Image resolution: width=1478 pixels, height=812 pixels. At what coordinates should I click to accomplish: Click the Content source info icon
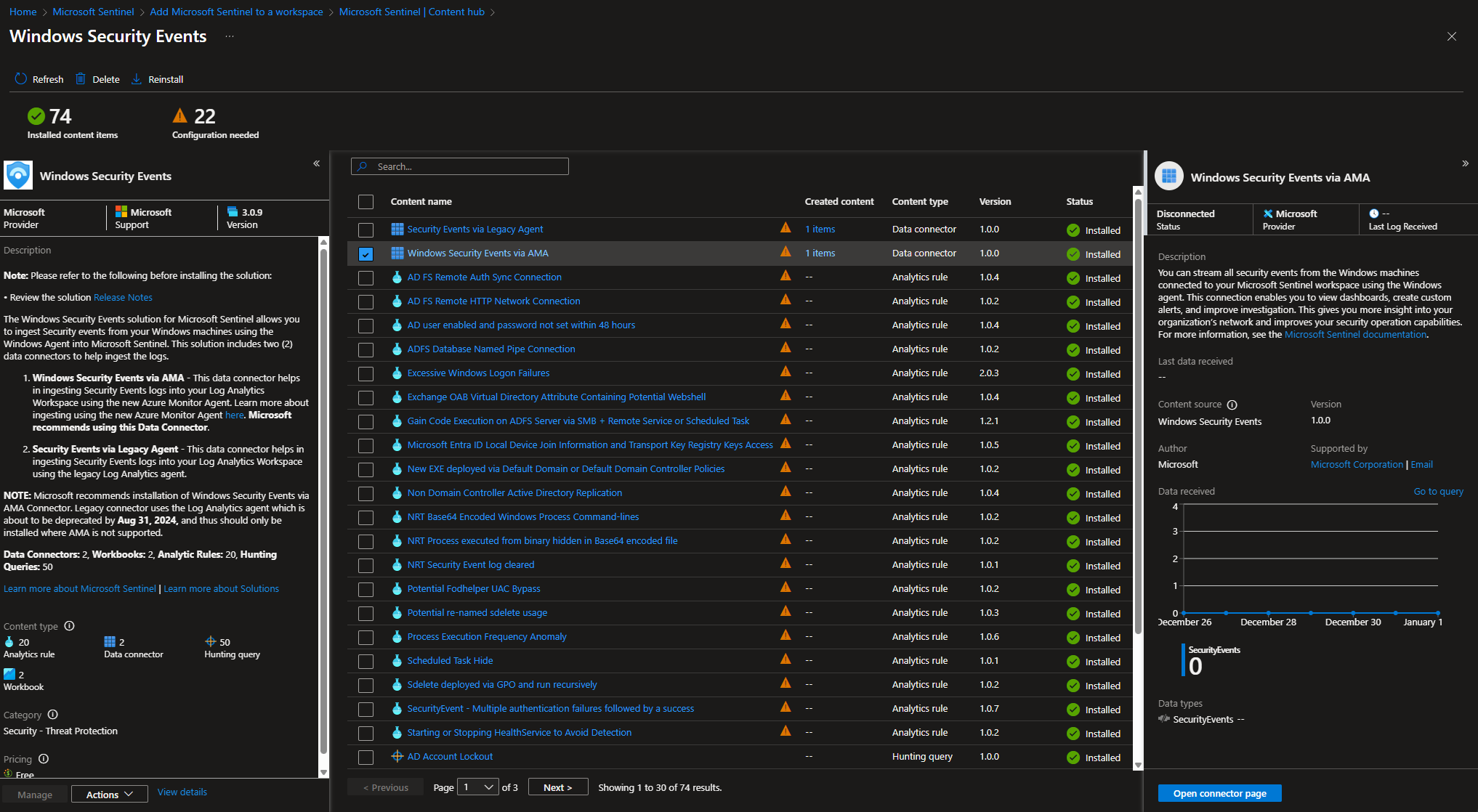(x=1232, y=405)
